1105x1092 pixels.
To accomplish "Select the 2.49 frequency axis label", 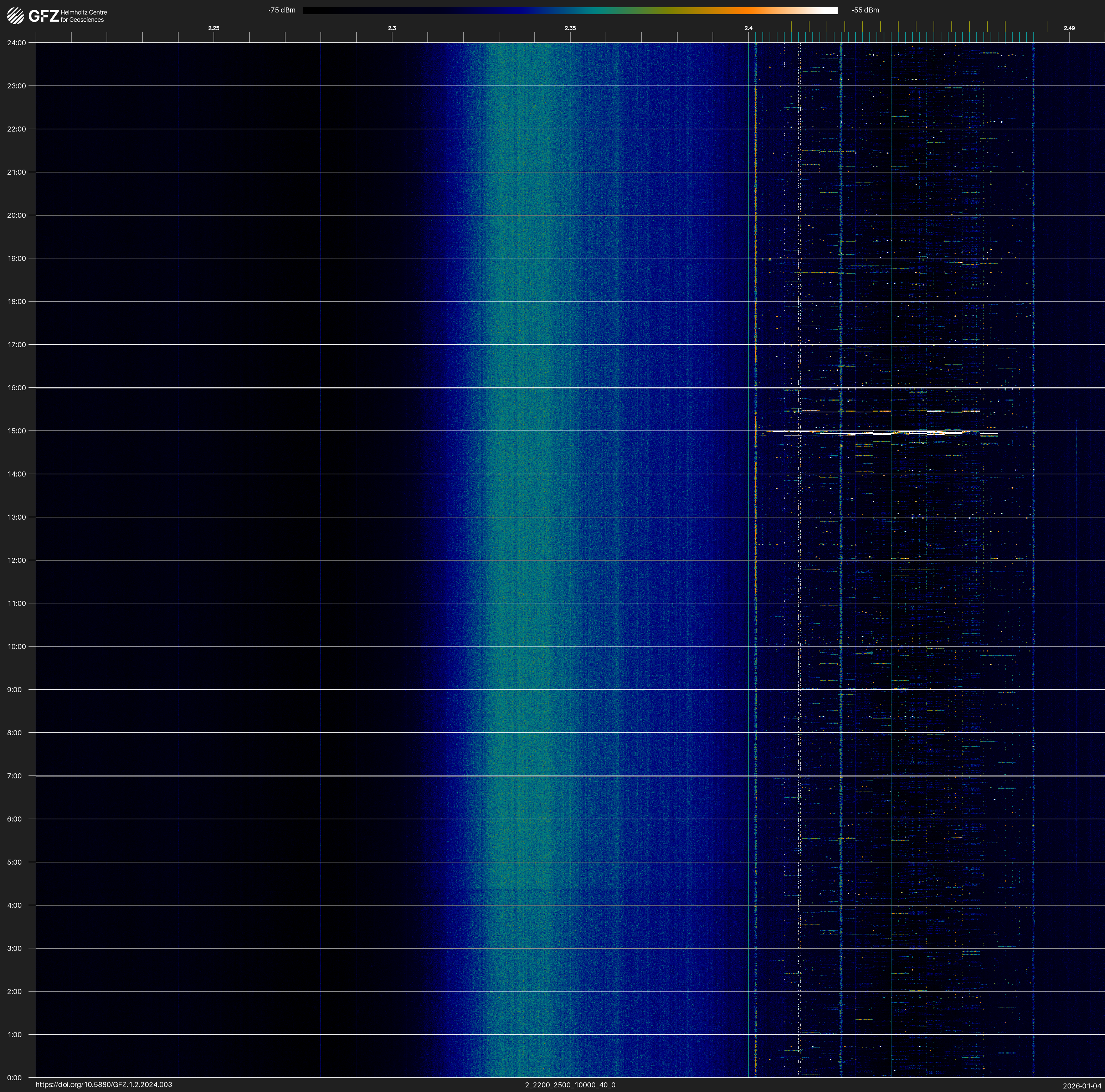I will tap(1068, 28).
